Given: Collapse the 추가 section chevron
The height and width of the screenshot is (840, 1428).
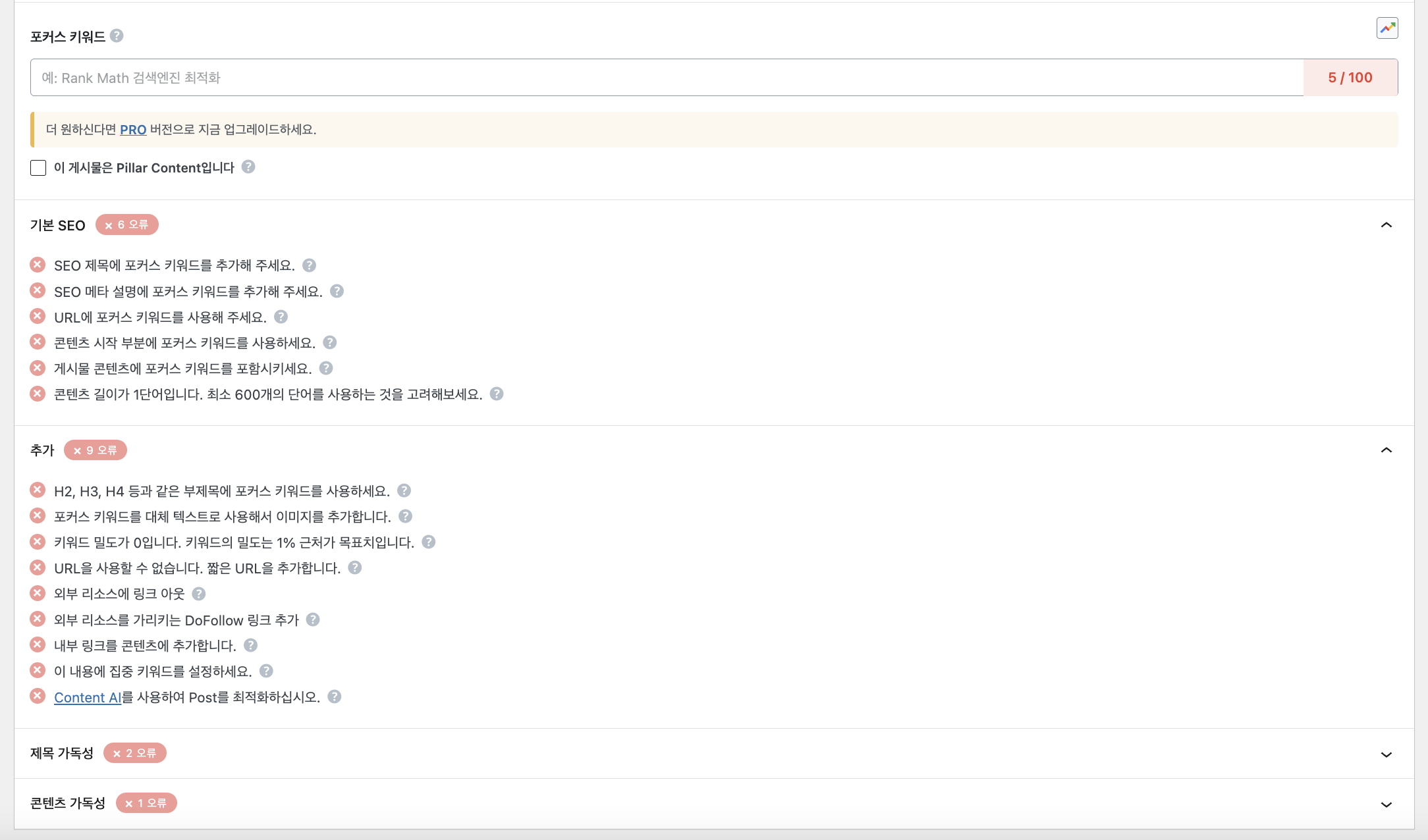Looking at the screenshot, I should 1386,450.
